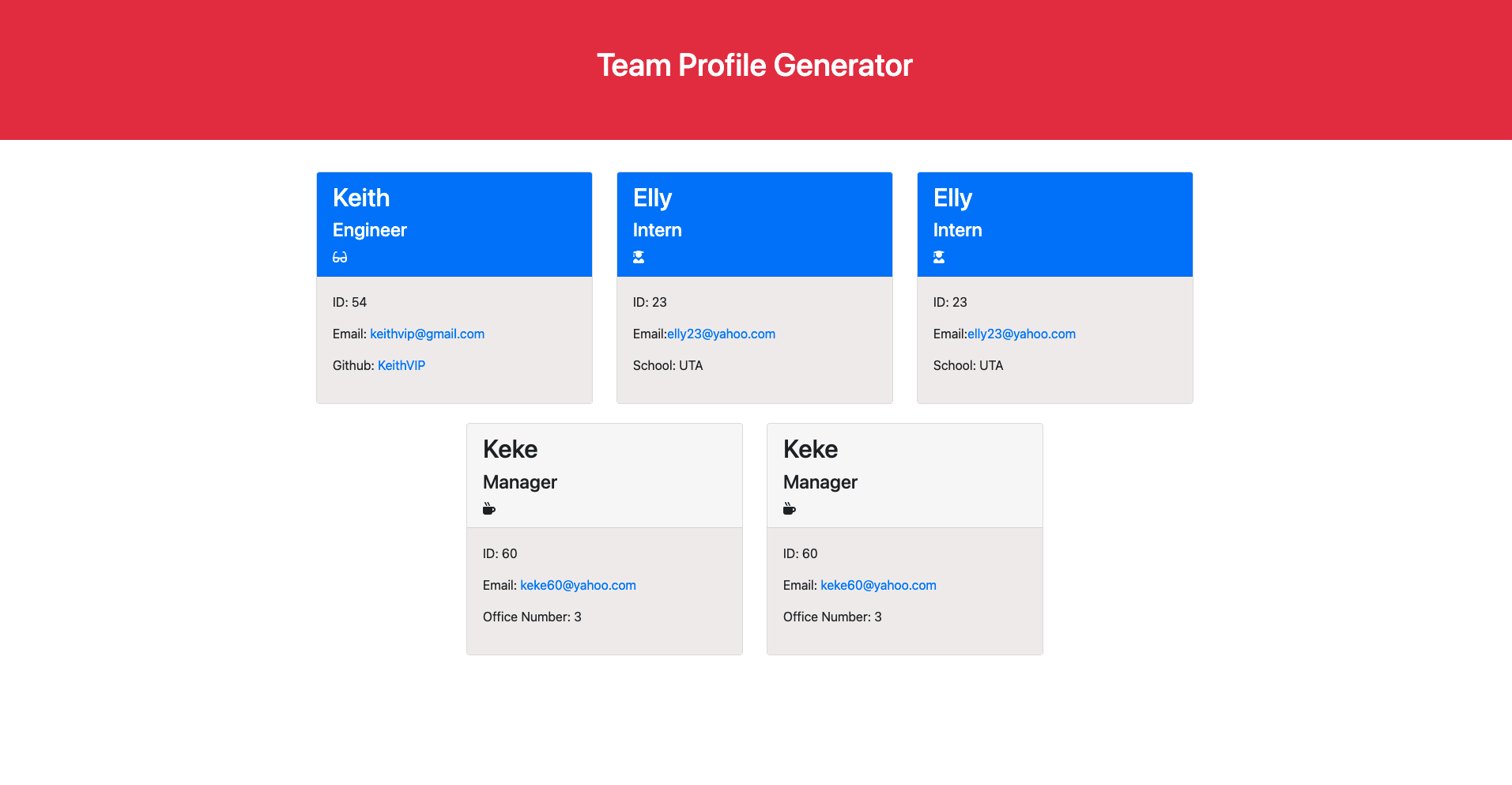Viewport: 1512px width, 785px height.
Task: Click Office Number: 3 on the left Keke card
Action: click(532, 617)
